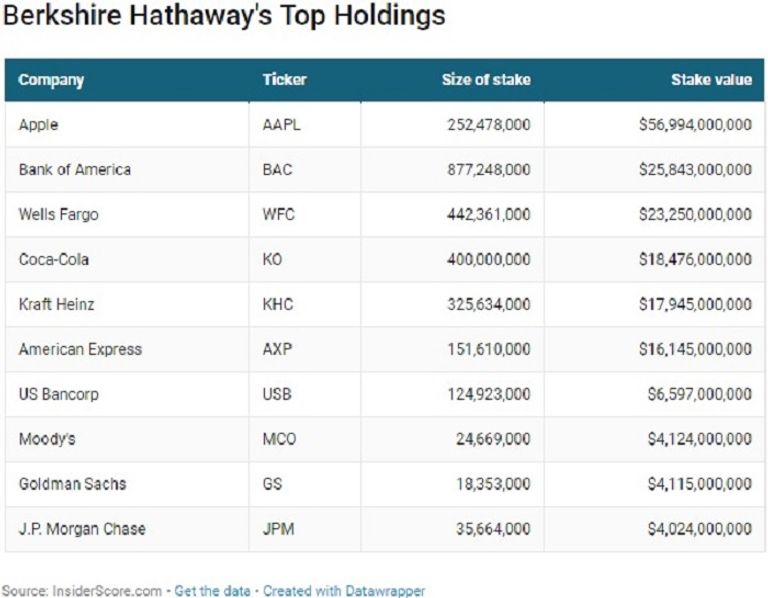Select the Apple company cell
768x598 pixels.
[x=39, y=125]
